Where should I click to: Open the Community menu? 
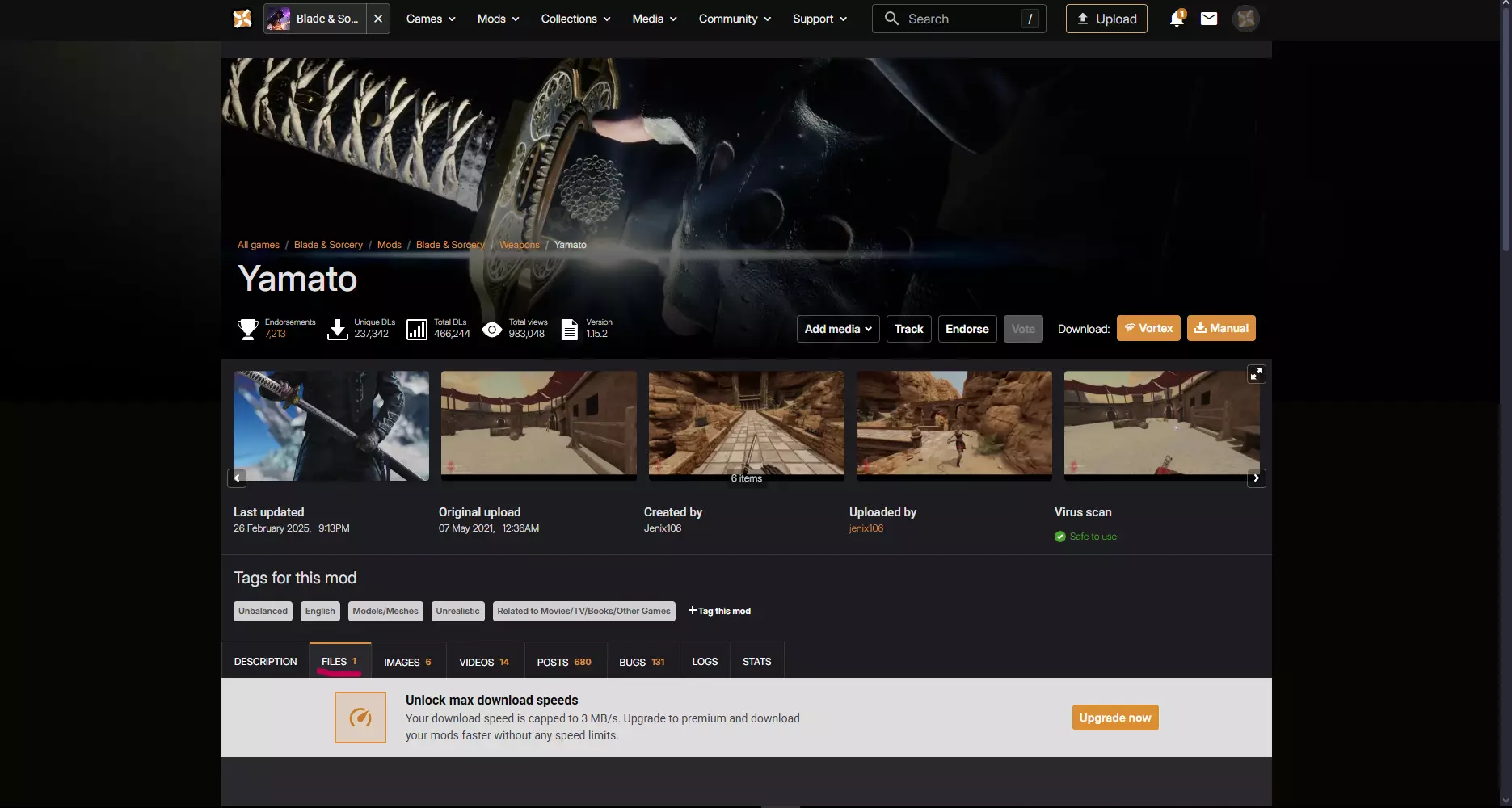[x=735, y=19]
